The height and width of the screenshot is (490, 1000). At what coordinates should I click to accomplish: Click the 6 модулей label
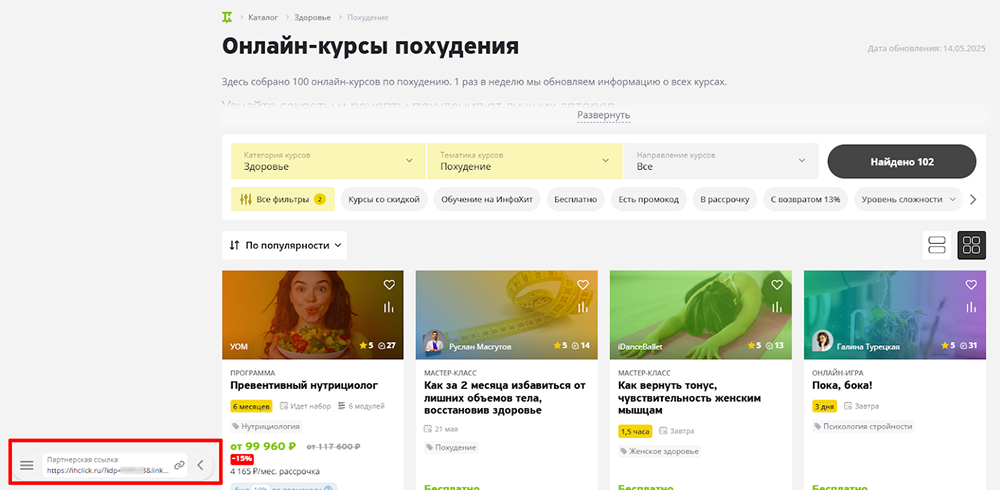click(x=361, y=406)
